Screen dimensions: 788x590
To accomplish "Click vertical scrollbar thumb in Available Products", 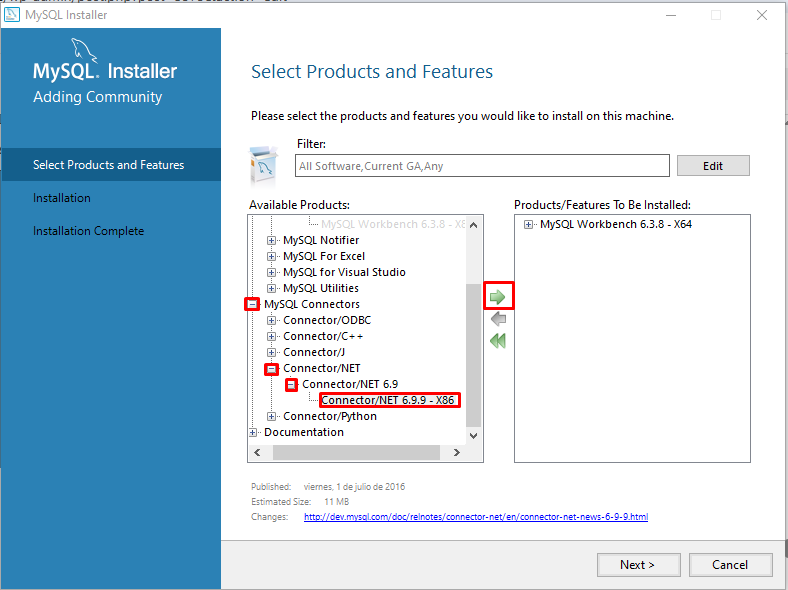I will point(473,355).
